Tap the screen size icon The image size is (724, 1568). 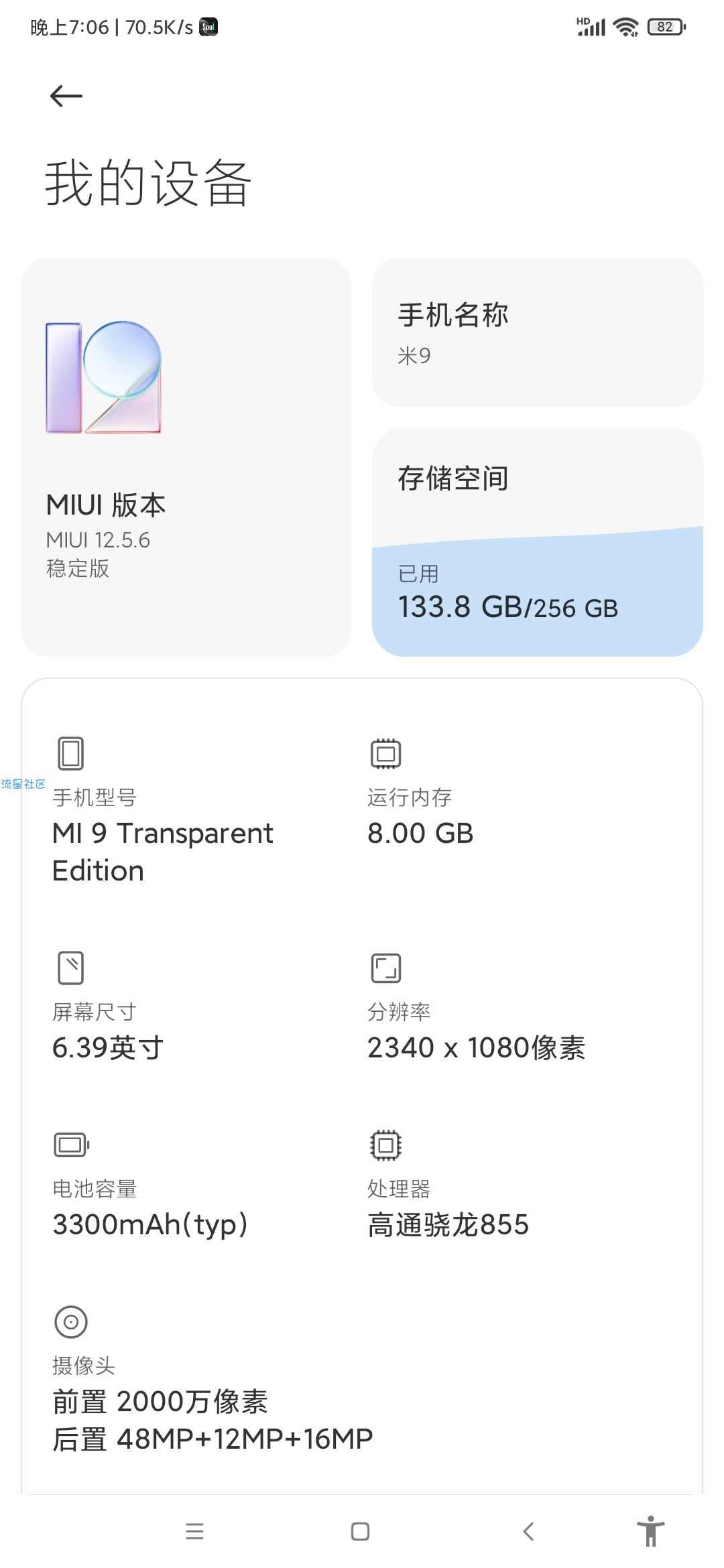click(x=70, y=968)
